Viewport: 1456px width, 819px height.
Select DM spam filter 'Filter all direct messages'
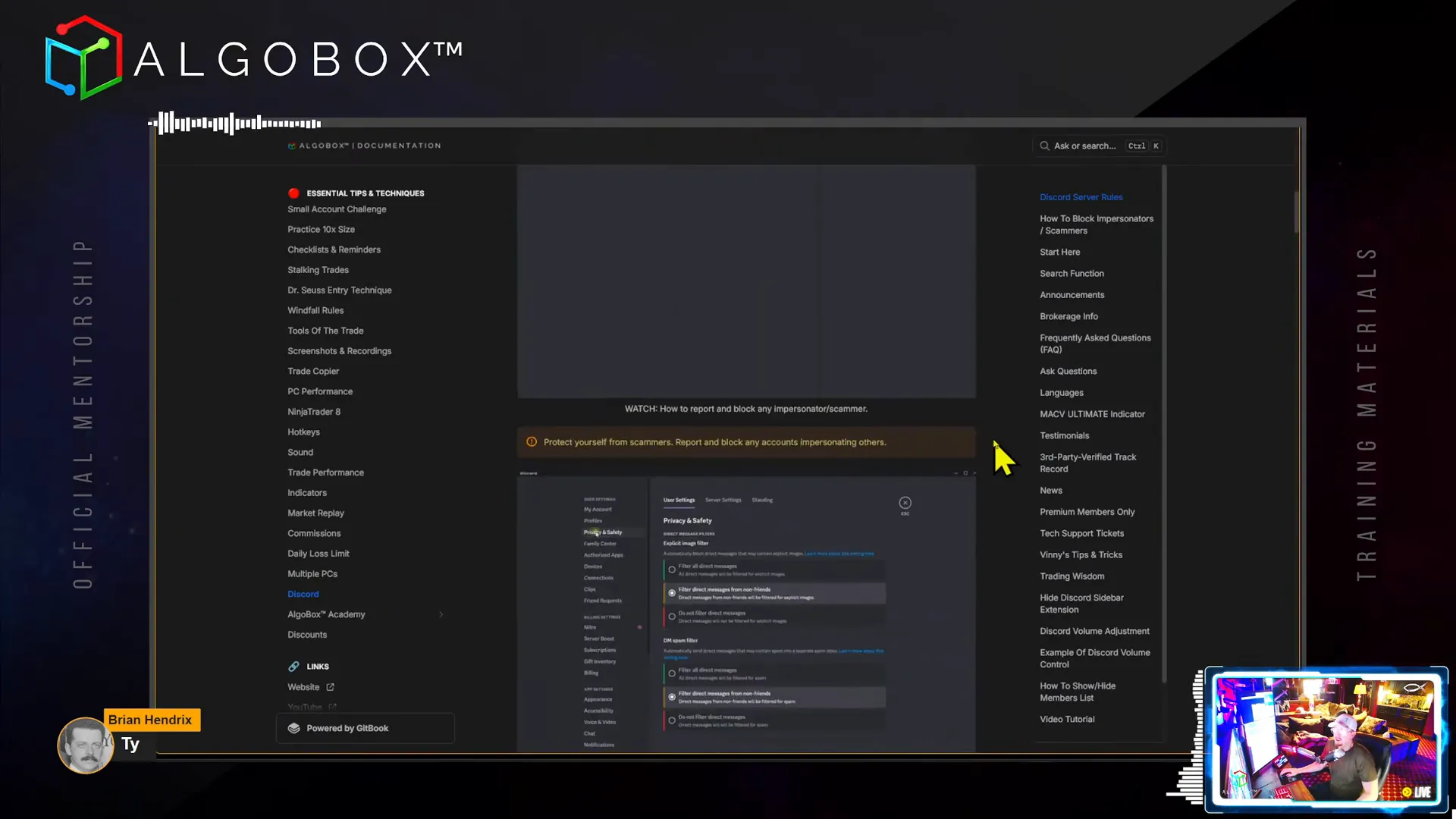coord(774,673)
